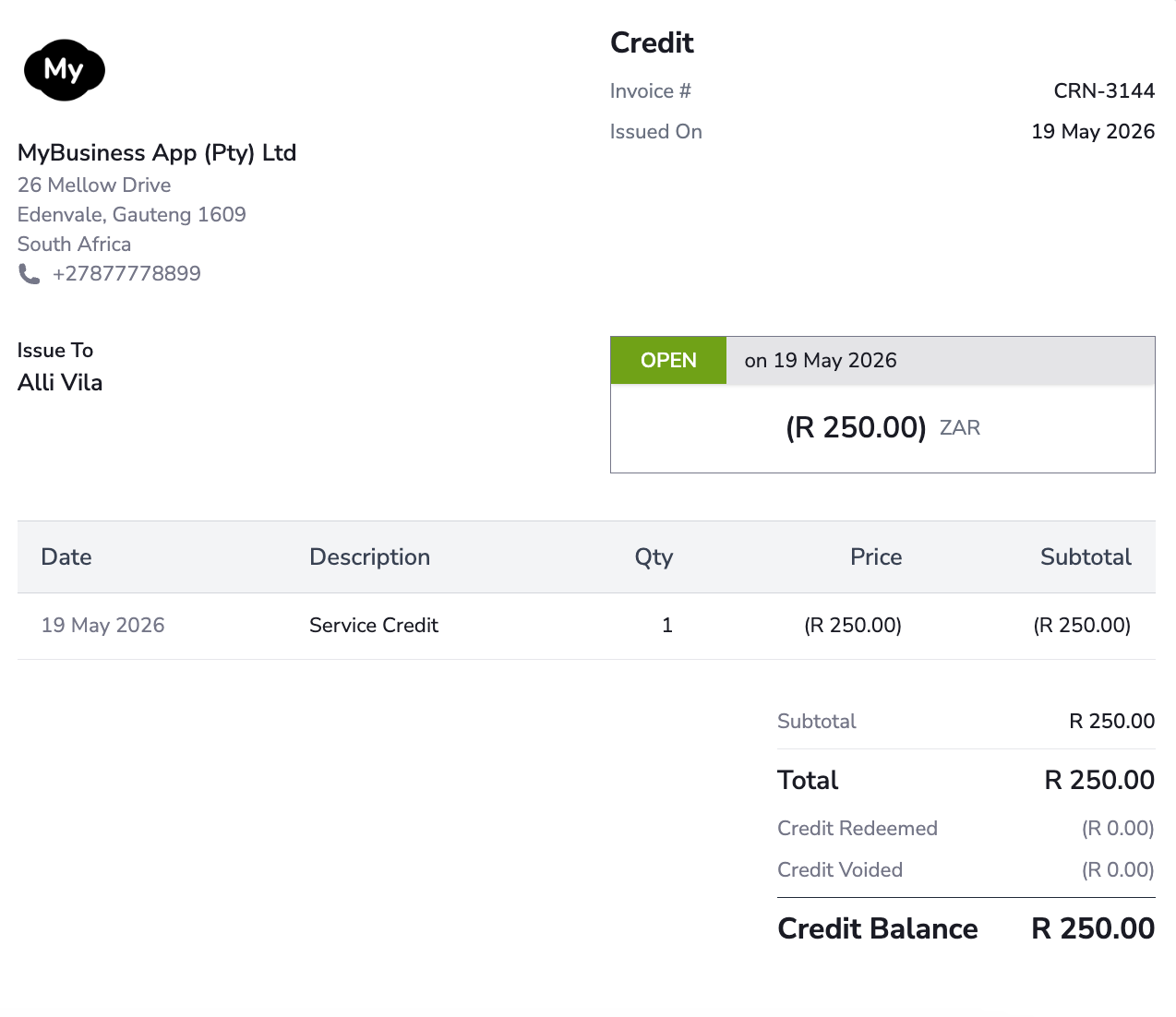The height and width of the screenshot is (1017, 1176).
Task: Select the Service Credit line item
Action: click(374, 625)
